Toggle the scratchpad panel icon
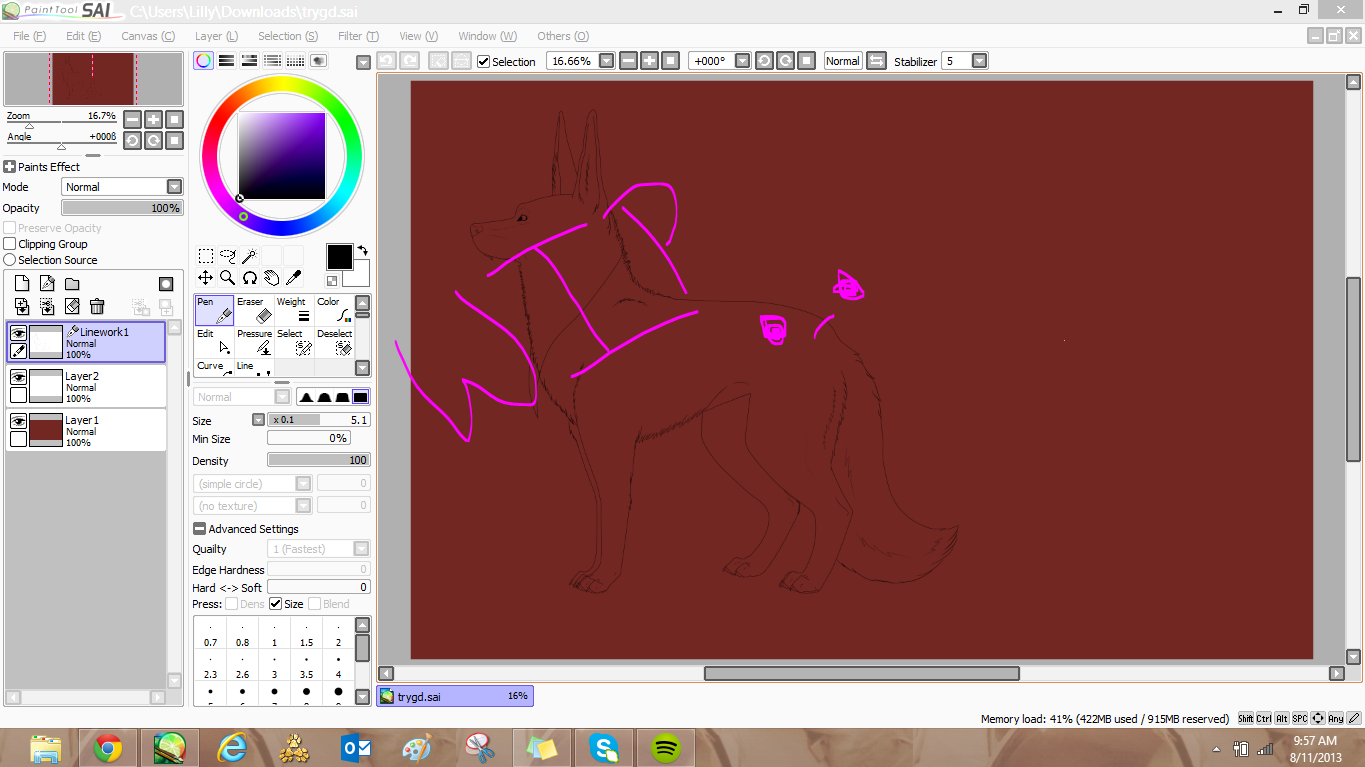The height and width of the screenshot is (767, 1365). [319, 60]
